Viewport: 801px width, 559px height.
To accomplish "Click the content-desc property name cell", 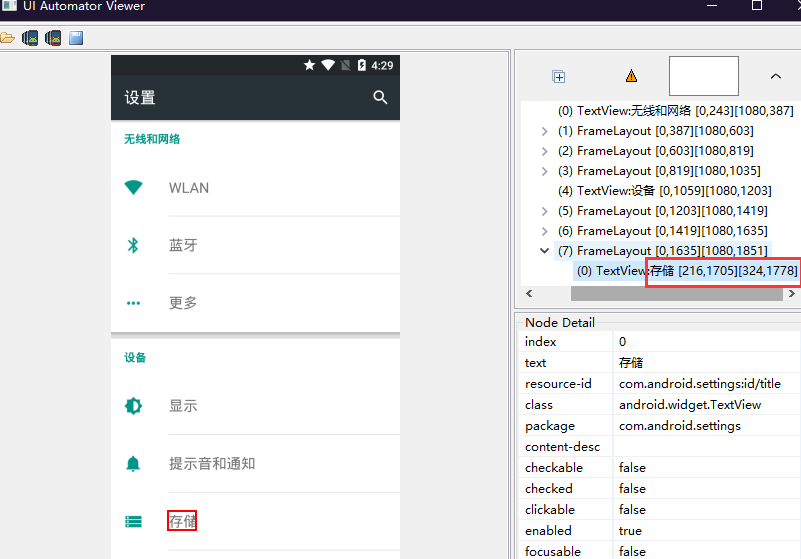I will (562, 447).
